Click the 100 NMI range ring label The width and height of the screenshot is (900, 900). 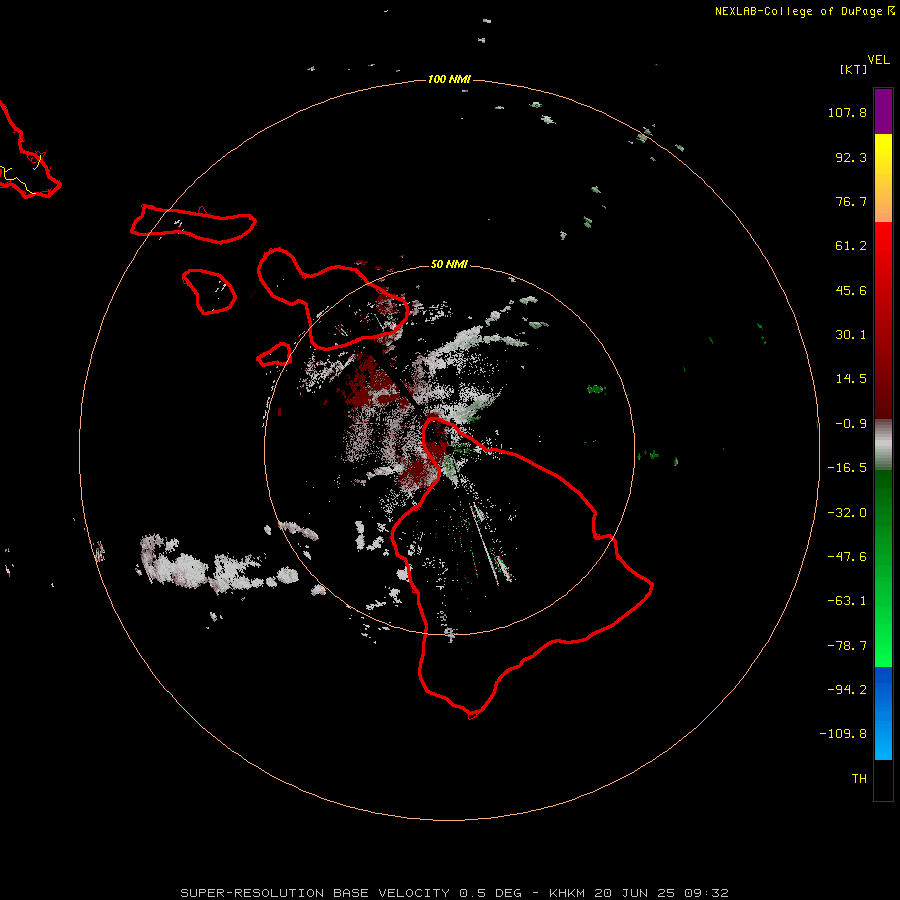coord(449,79)
